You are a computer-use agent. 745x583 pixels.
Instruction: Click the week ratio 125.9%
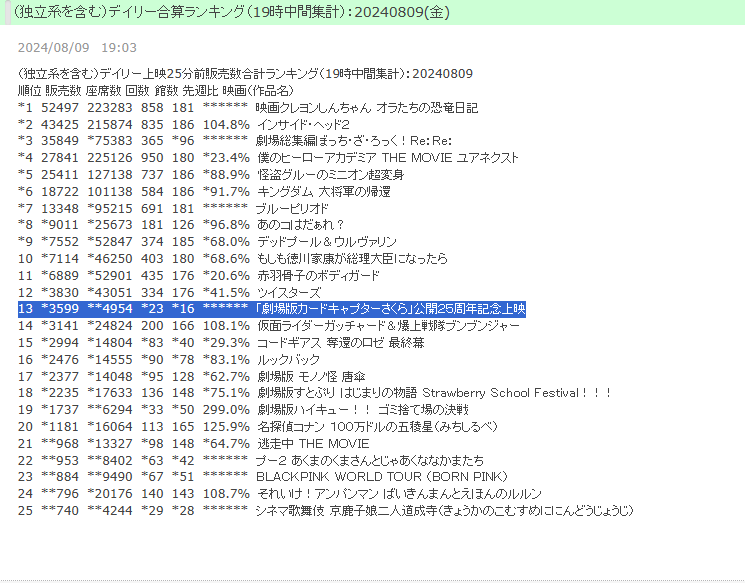pyautogui.click(x=226, y=427)
